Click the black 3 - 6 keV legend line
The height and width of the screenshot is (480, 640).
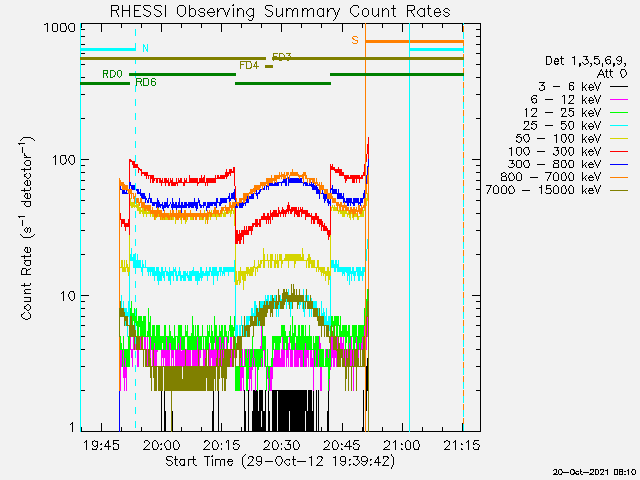pyautogui.click(x=619, y=87)
